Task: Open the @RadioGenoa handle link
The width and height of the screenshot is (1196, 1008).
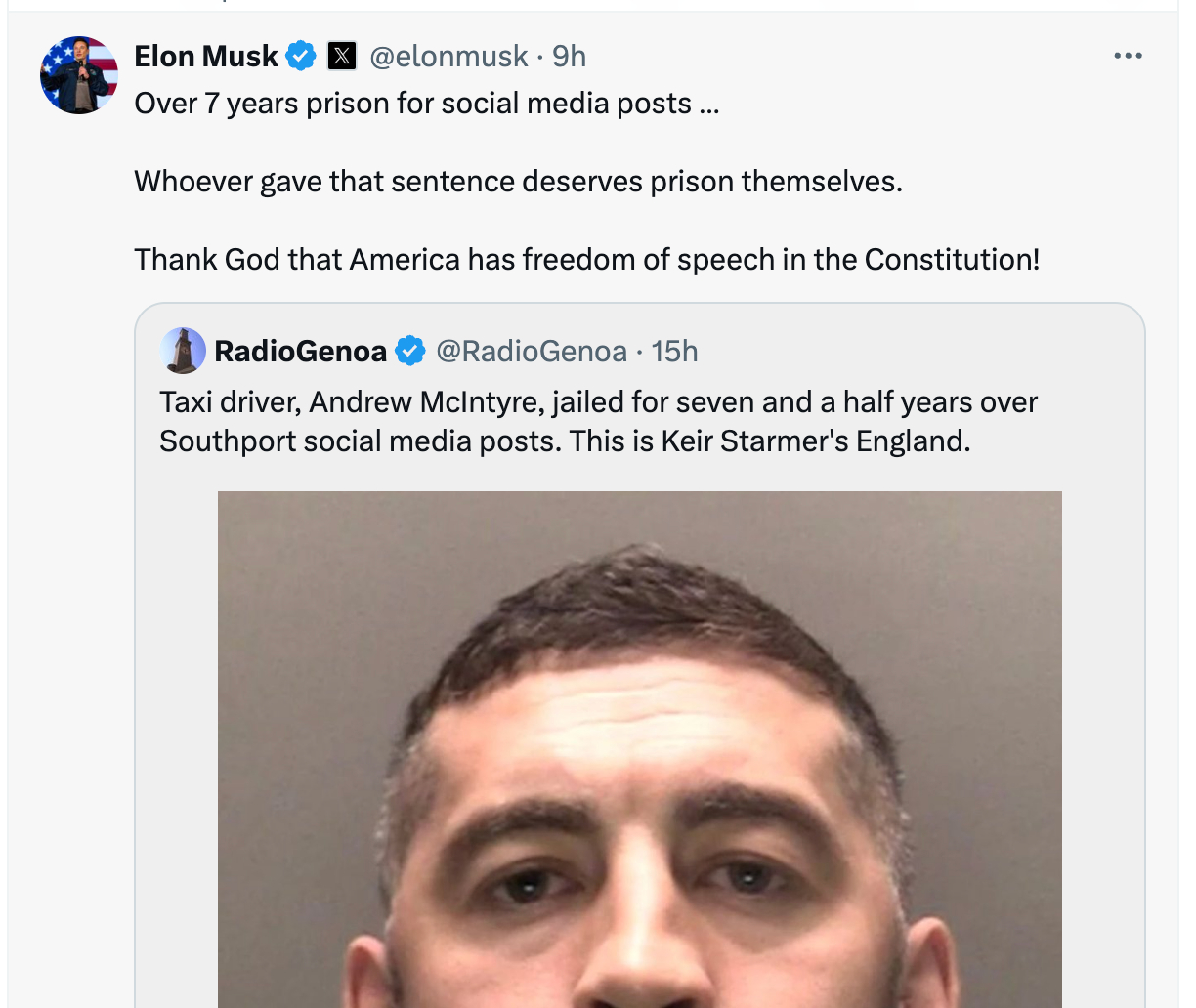Action: point(531,351)
